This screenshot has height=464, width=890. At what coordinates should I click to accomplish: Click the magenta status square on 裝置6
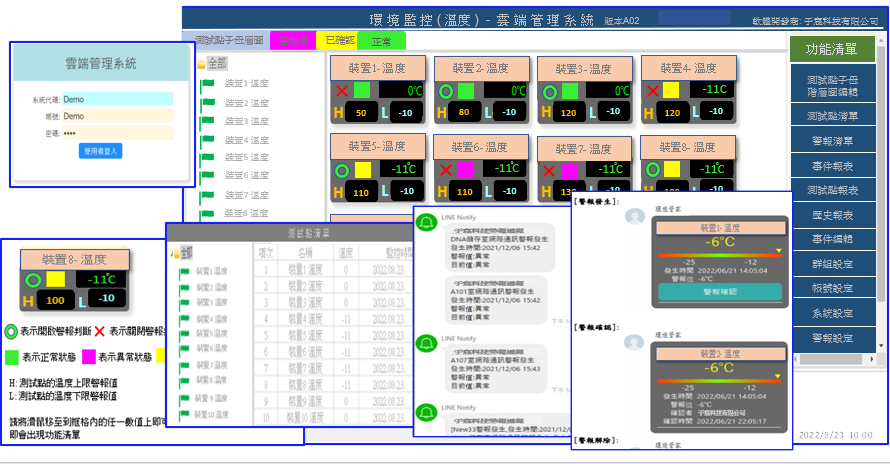(465, 170)
